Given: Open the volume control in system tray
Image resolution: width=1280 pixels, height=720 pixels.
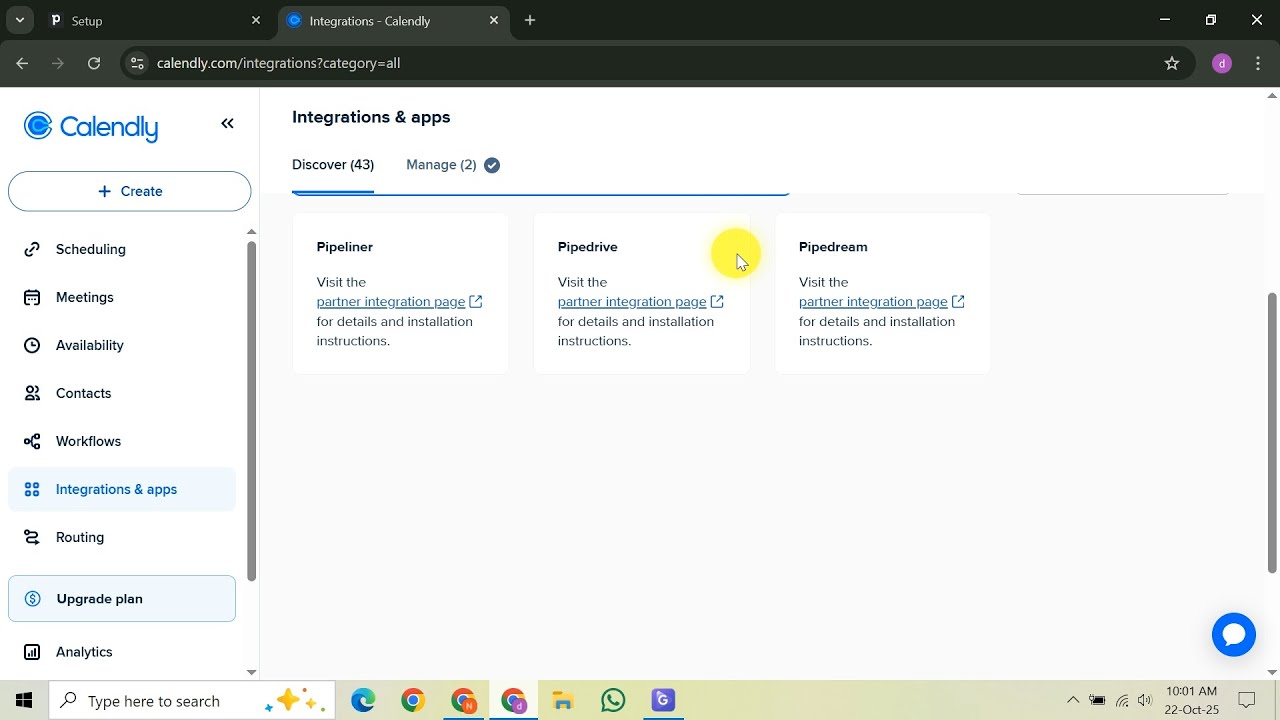Looking at the screenshot, I should tap(1145, 700).
